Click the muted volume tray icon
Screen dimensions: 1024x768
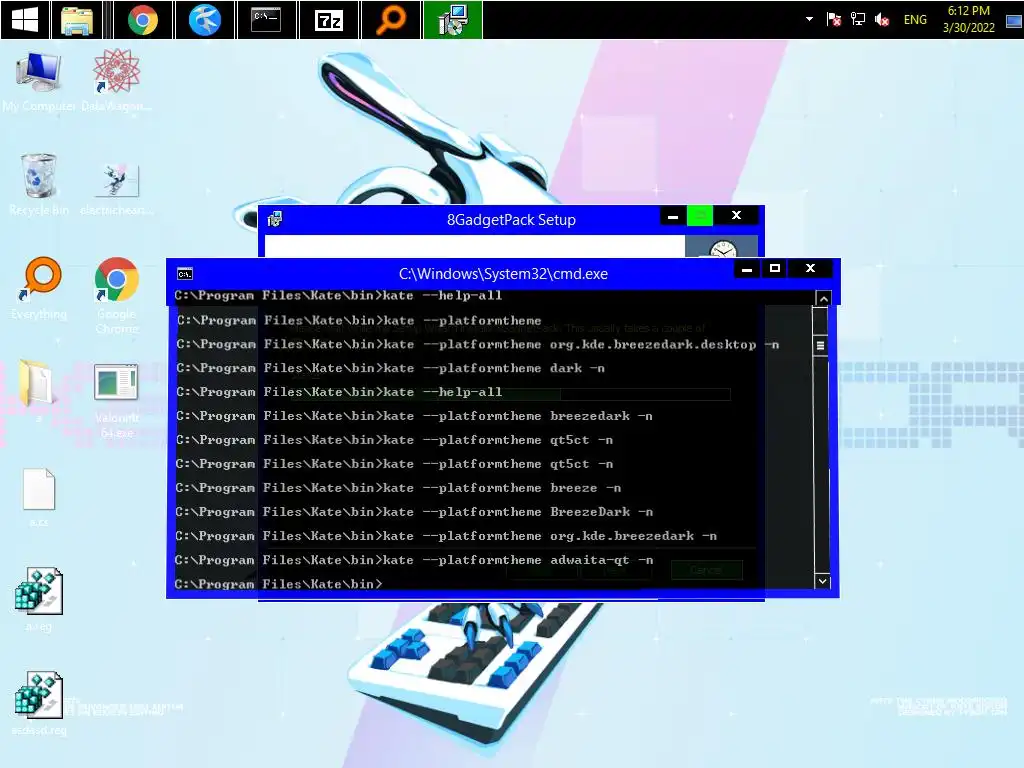coord(882,20)
